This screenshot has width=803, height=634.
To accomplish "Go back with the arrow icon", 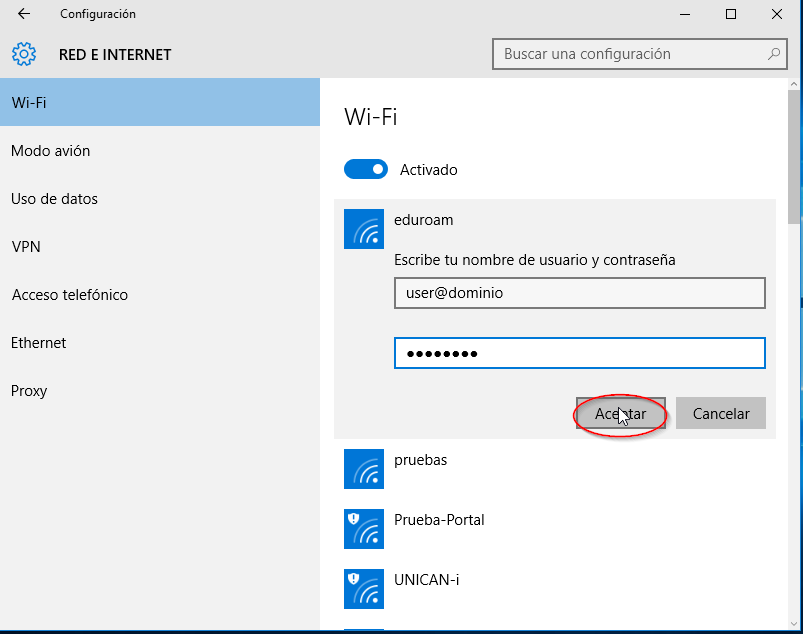I will [x=24, y=14].
